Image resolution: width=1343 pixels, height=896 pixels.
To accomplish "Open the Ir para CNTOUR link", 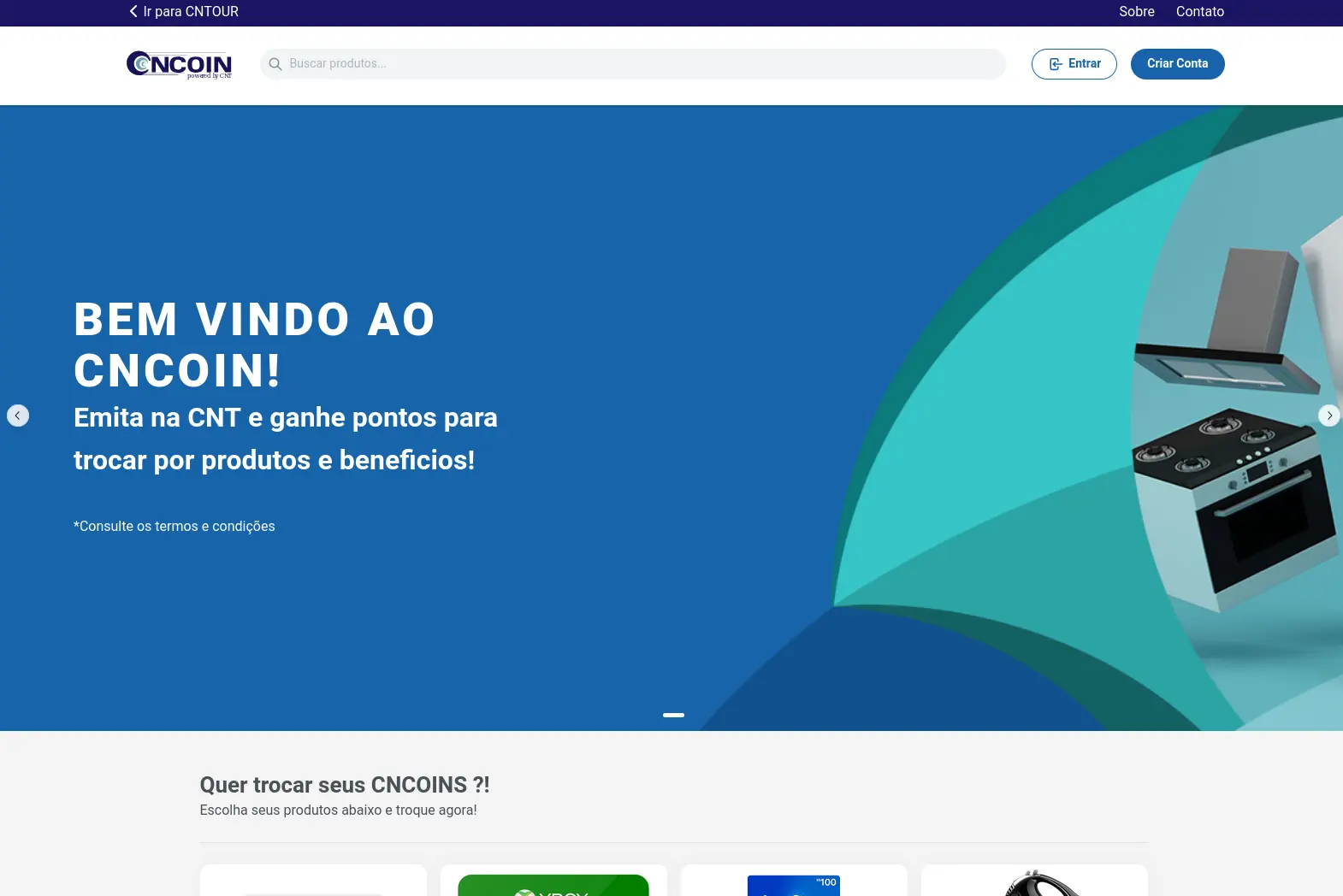I will pos(191,11).
